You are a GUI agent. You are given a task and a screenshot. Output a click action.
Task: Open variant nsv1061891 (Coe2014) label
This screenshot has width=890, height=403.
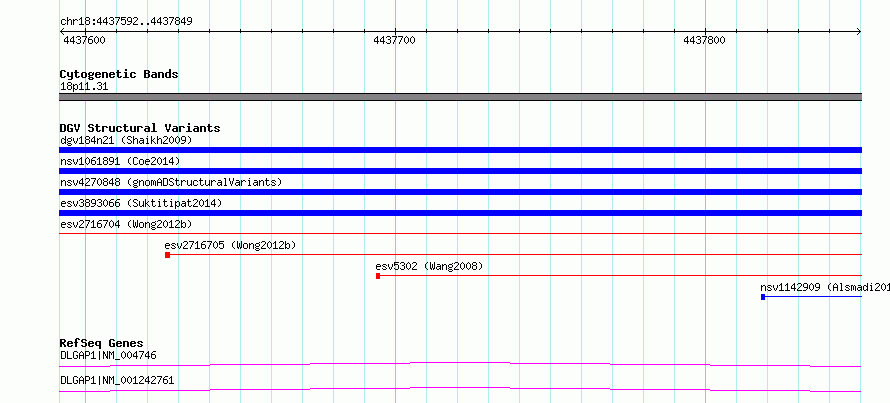pyautogui.click(x=120, y=161)
